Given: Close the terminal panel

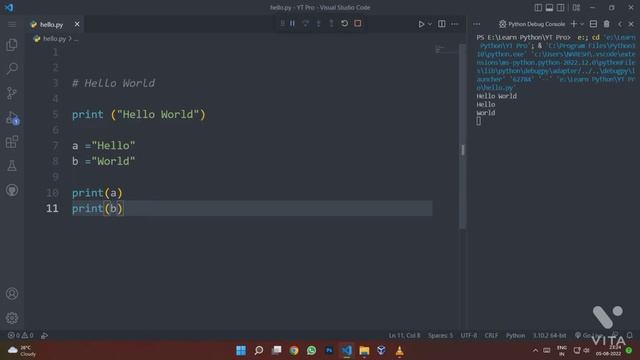Looking at the screenshot, I should (631, 24).
